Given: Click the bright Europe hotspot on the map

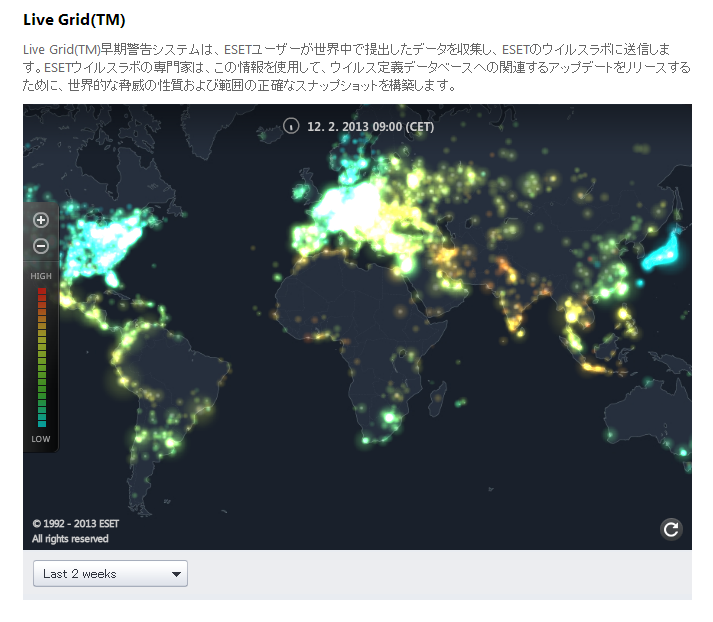Looking at the screenshot, I should [x=350, y=207].
